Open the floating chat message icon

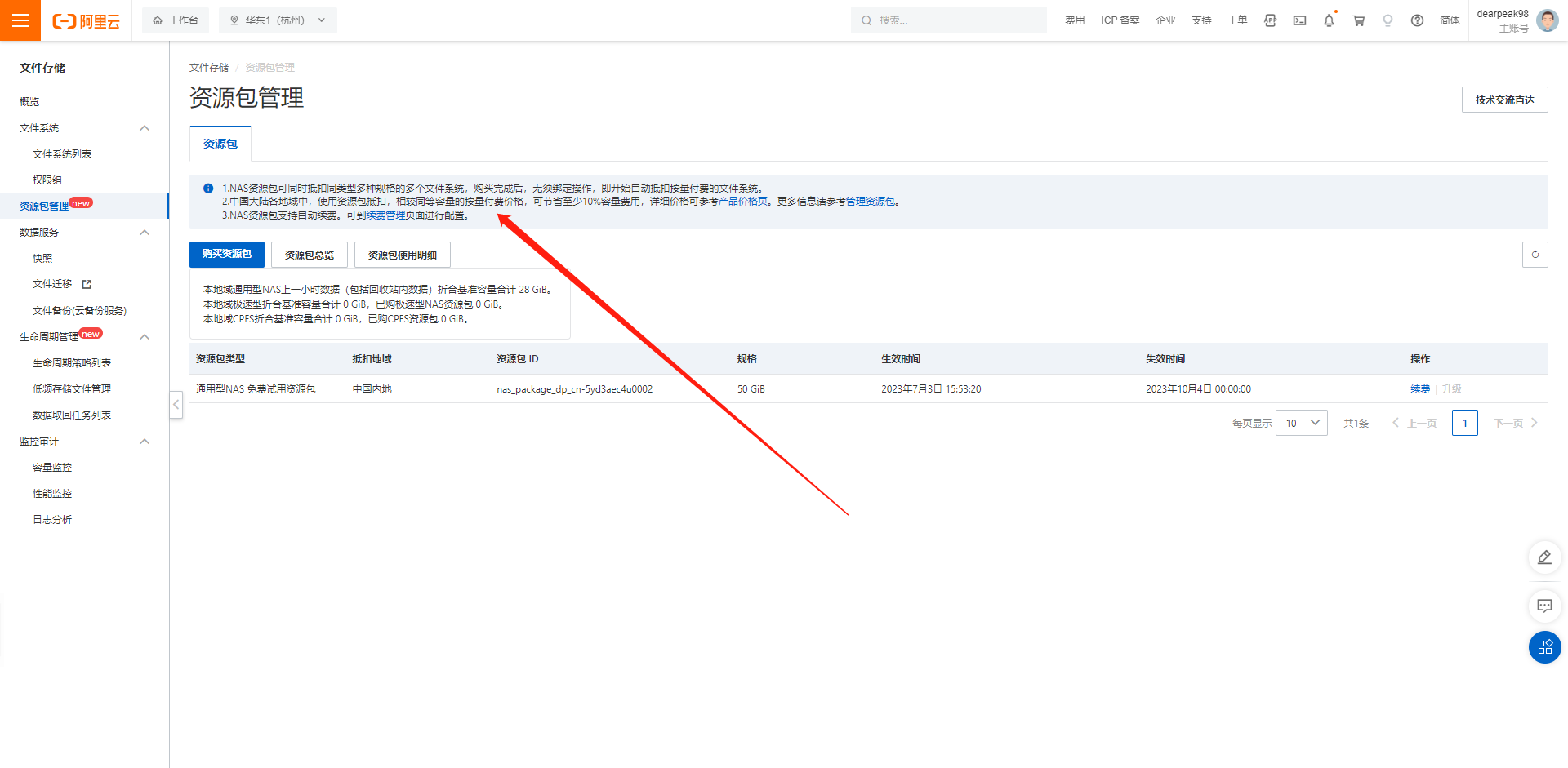tap(1545, 606)
